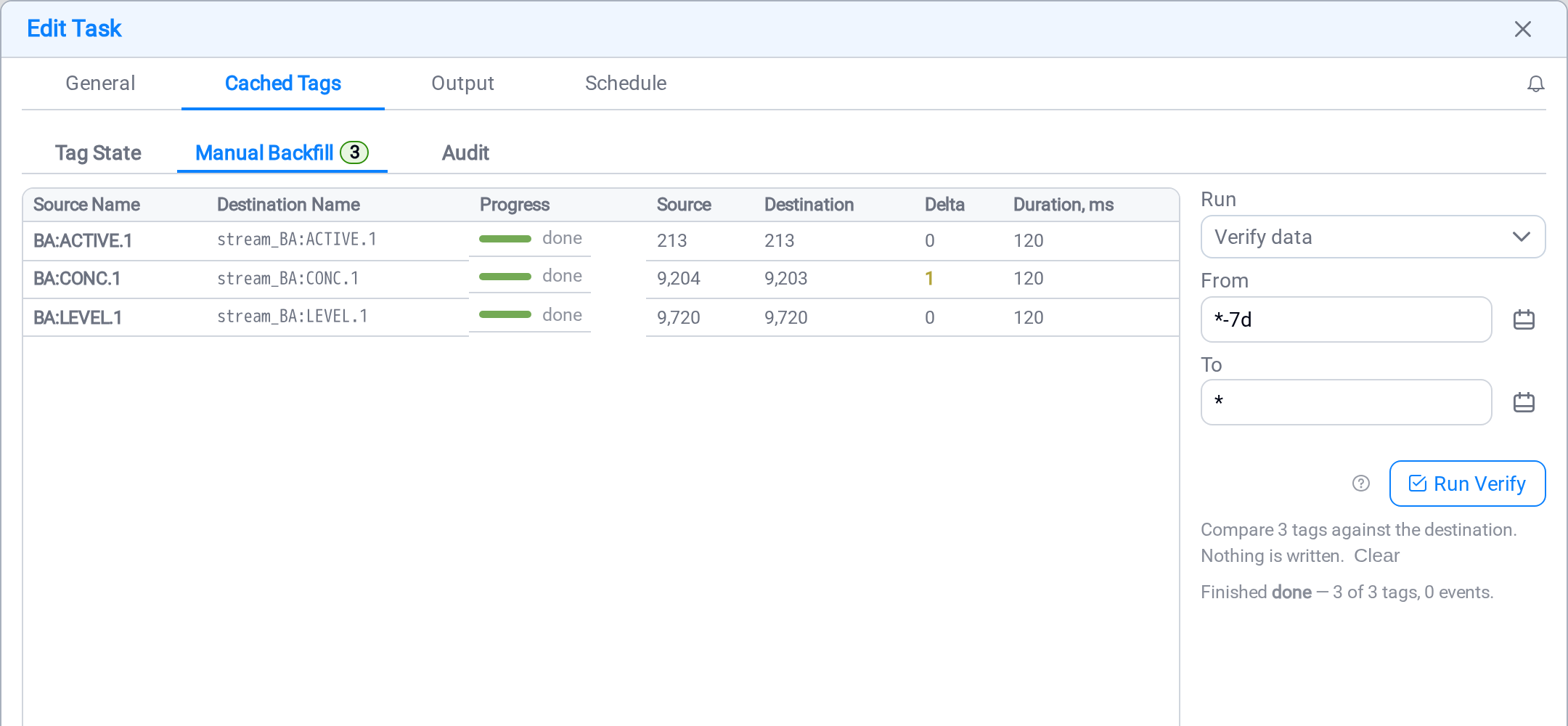Click the stream_BA:LEVEL.1 destination cell
Image resolution: width=1568 pixels, height=726 pixels.
pyautogui.click(x=293, y=317)
